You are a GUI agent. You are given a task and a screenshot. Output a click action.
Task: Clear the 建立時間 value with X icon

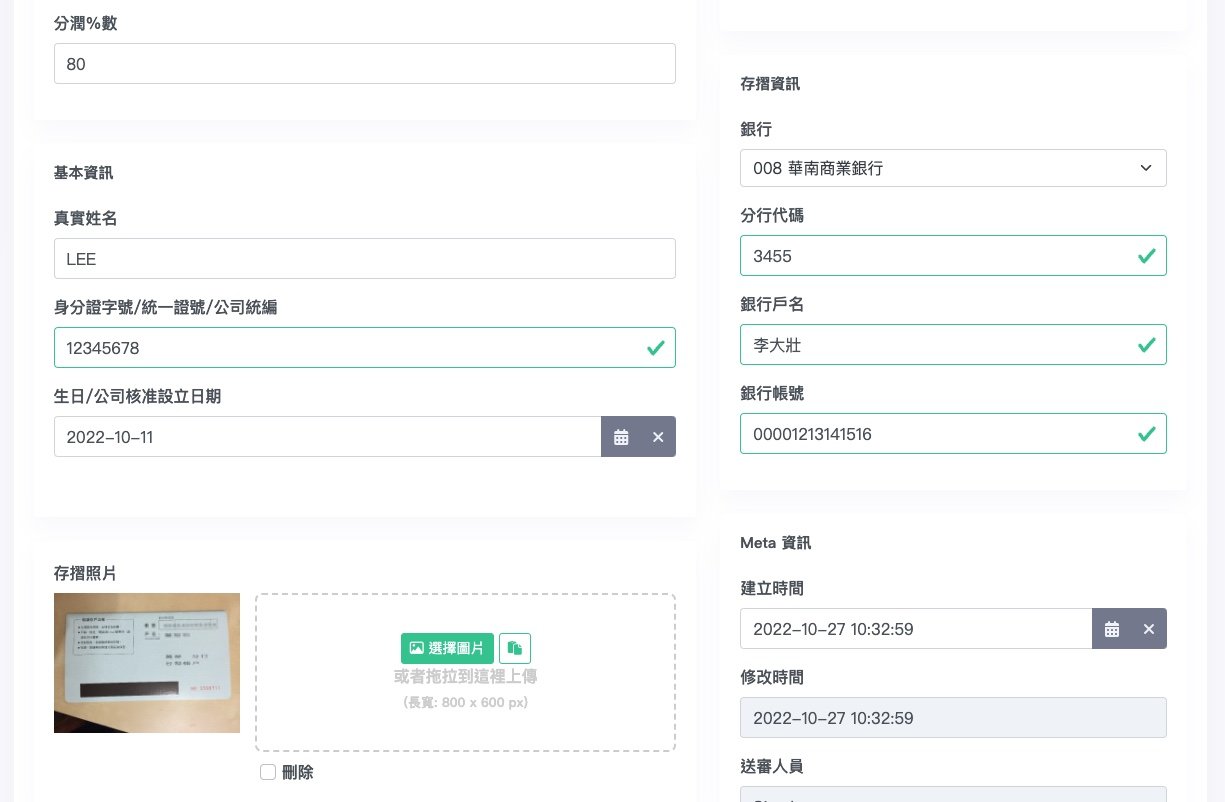point(1149,629)
